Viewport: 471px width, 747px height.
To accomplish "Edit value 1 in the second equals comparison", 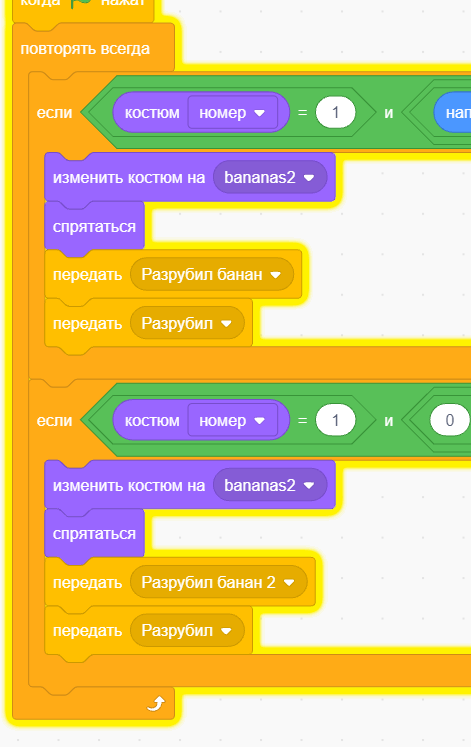I will click(x=335, y=420).
